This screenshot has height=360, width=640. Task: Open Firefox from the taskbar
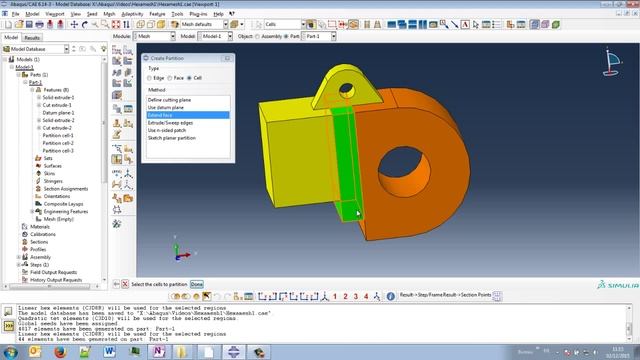[x=60, y=351]
